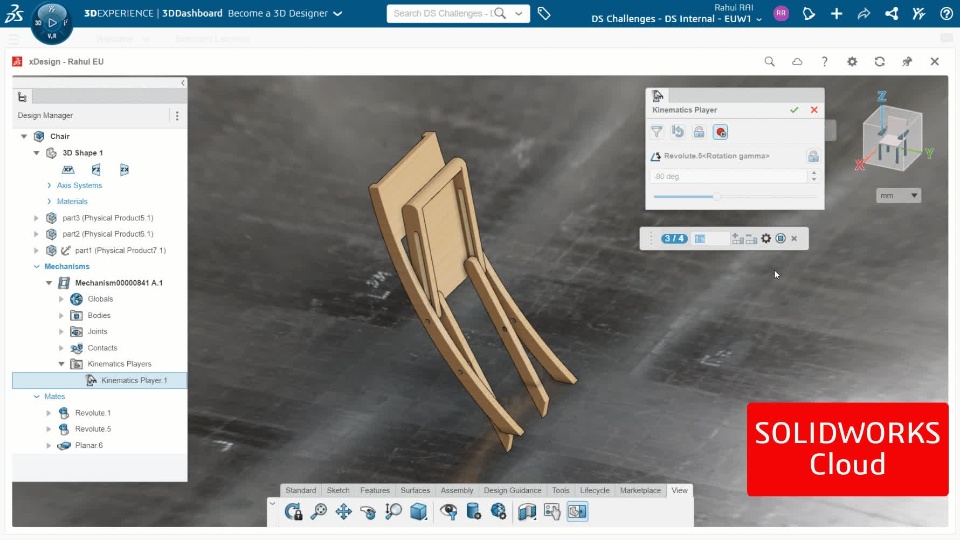Screen dimensions: 960x540
Task: Switch to the Standard tab
Action: 301,490
